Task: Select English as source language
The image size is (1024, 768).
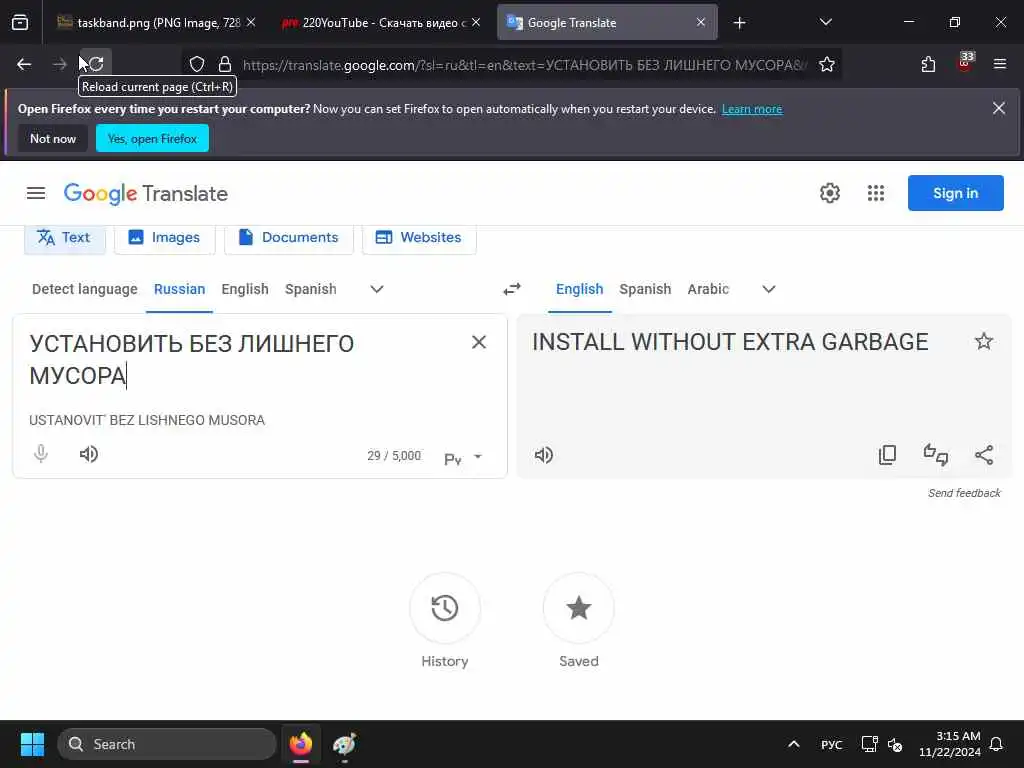Action: [x=245, y=289]
